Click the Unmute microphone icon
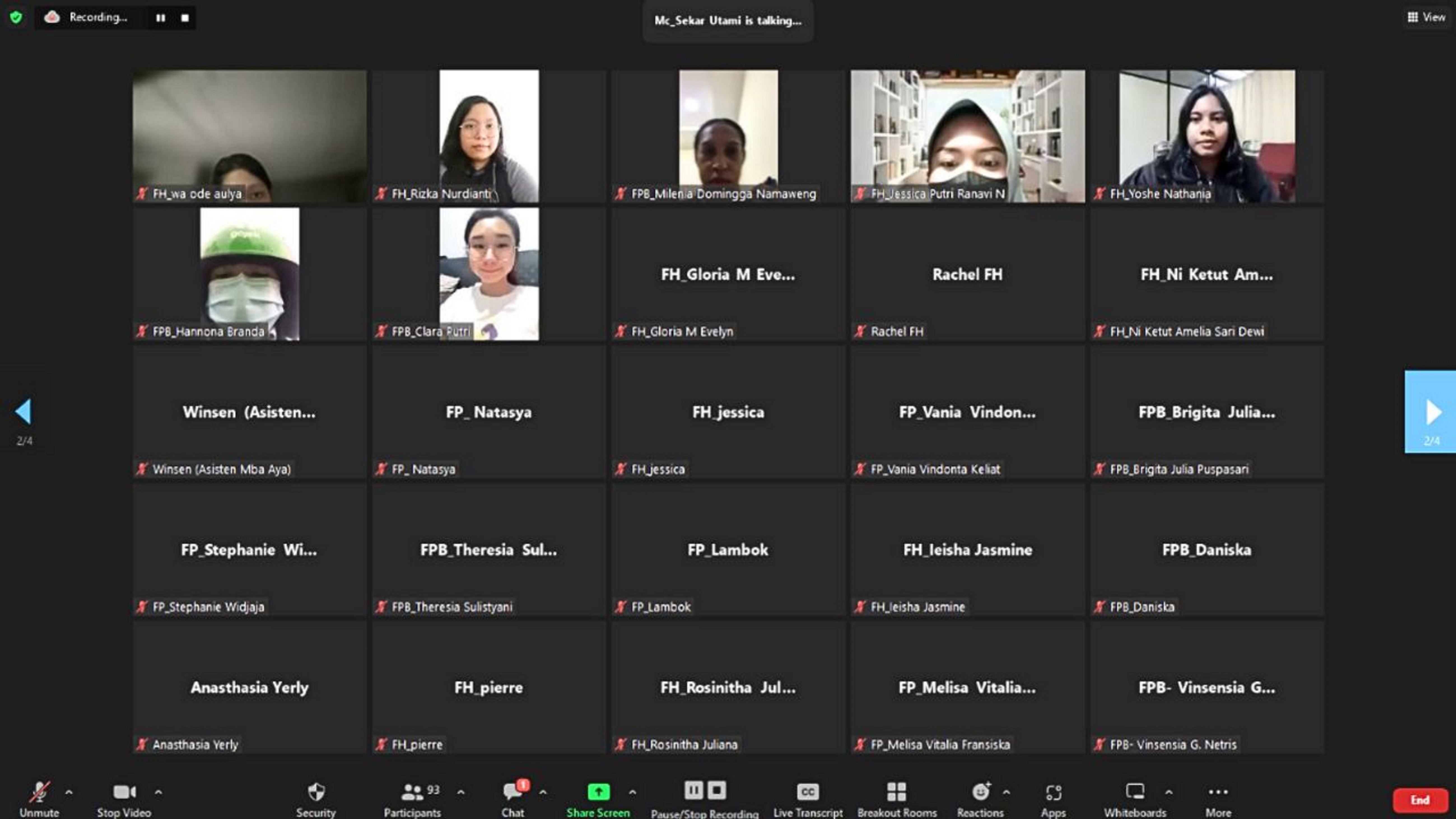Image resolution: width=1456 pixels, height=819 pixels. 39,792
